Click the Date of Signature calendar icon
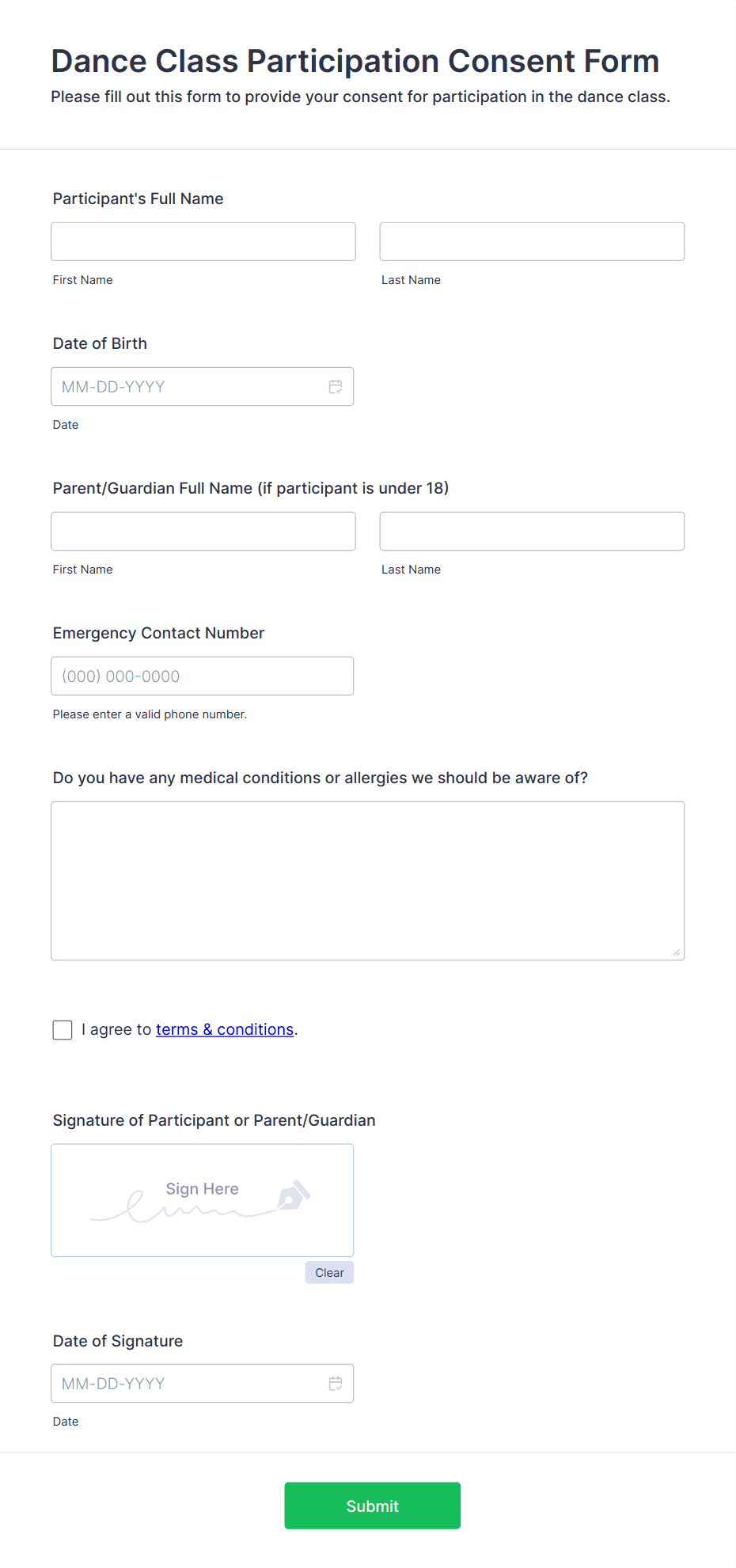 pyautogui.click(x=335, y=1383)
